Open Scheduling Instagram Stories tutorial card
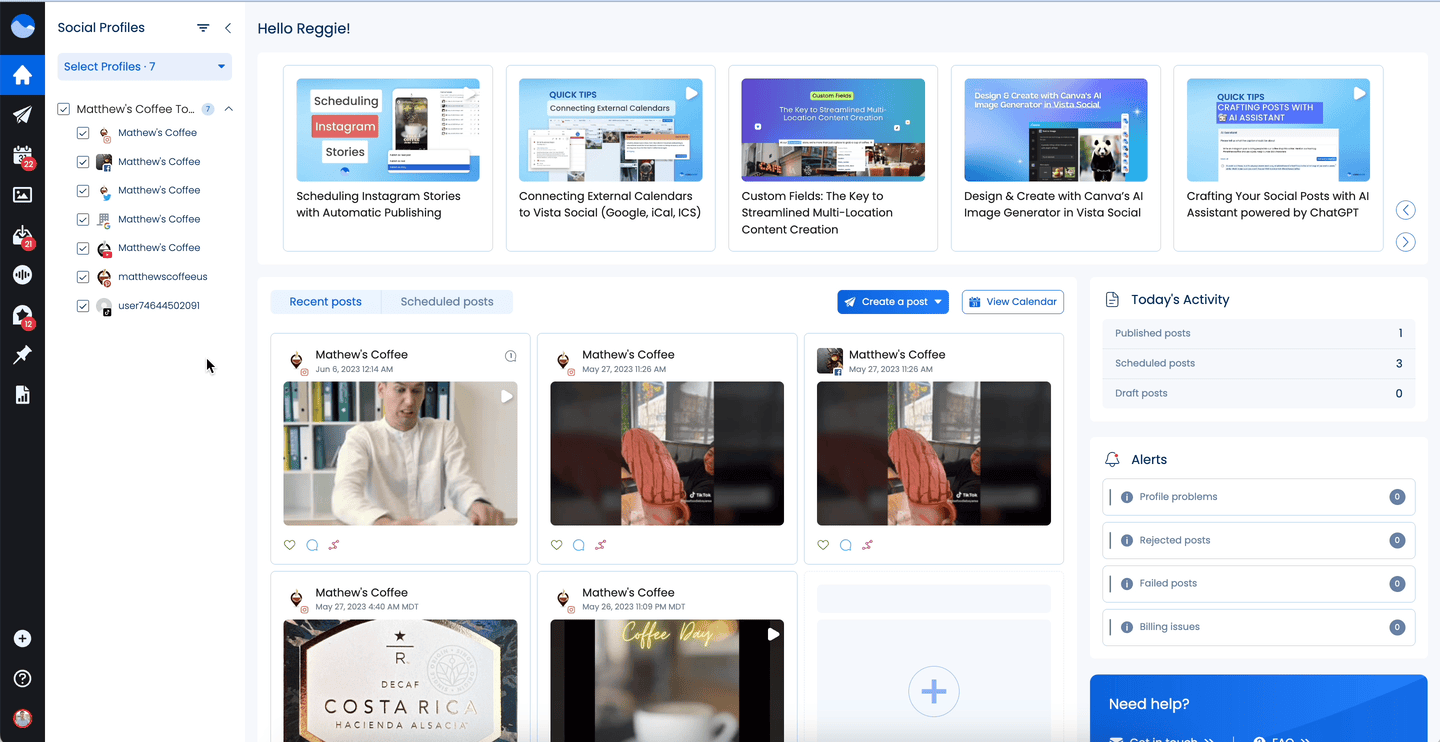 click(x=388, y=158)
